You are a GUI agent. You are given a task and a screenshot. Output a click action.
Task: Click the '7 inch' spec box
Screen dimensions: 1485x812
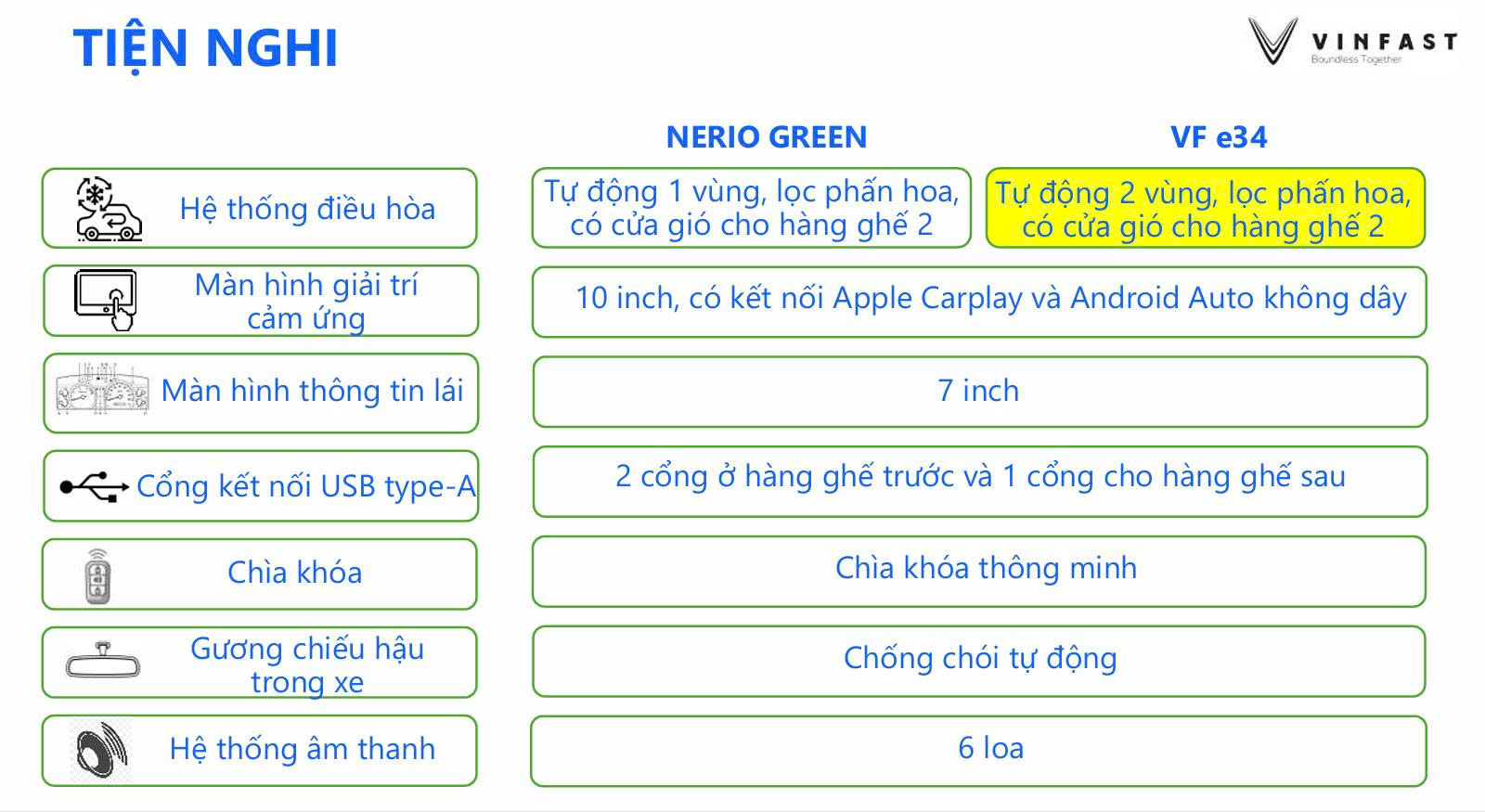click(x=979, y=392)
